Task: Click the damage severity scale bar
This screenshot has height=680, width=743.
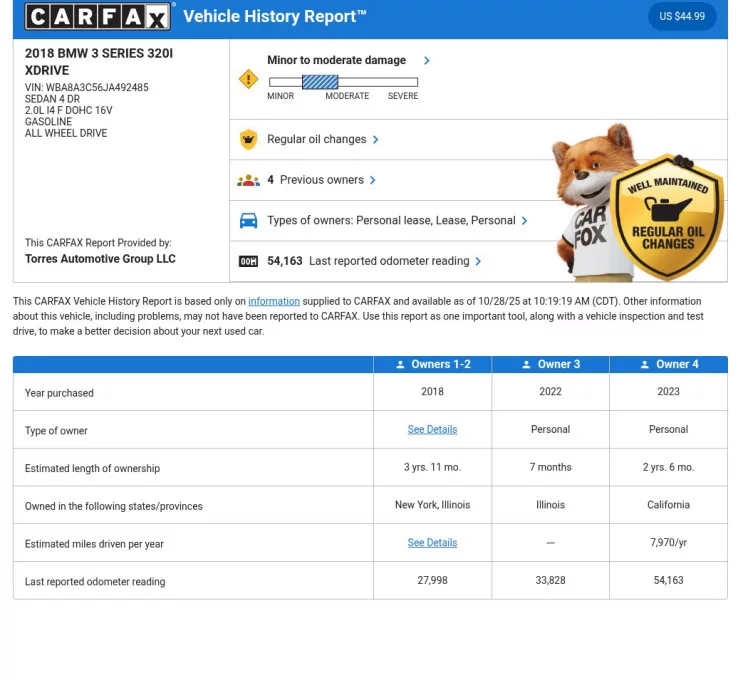Action: pyautogui.click(x=342, y=82)
